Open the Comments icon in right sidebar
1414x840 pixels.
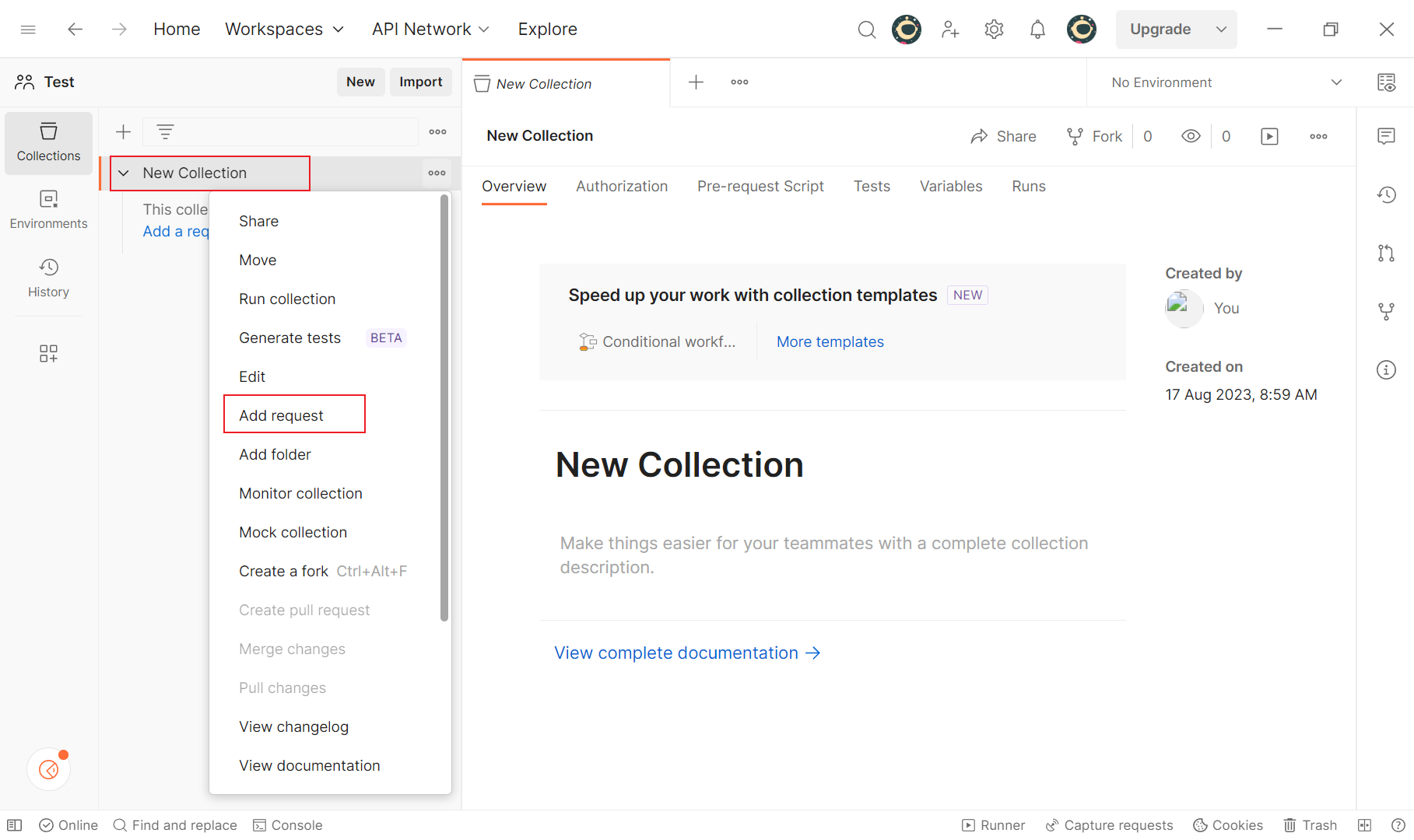click(1386, 136)
